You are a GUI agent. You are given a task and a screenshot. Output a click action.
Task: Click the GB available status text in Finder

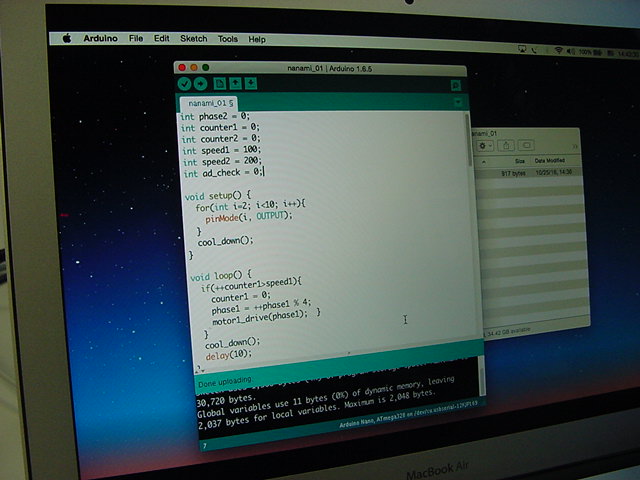(508, 332)
